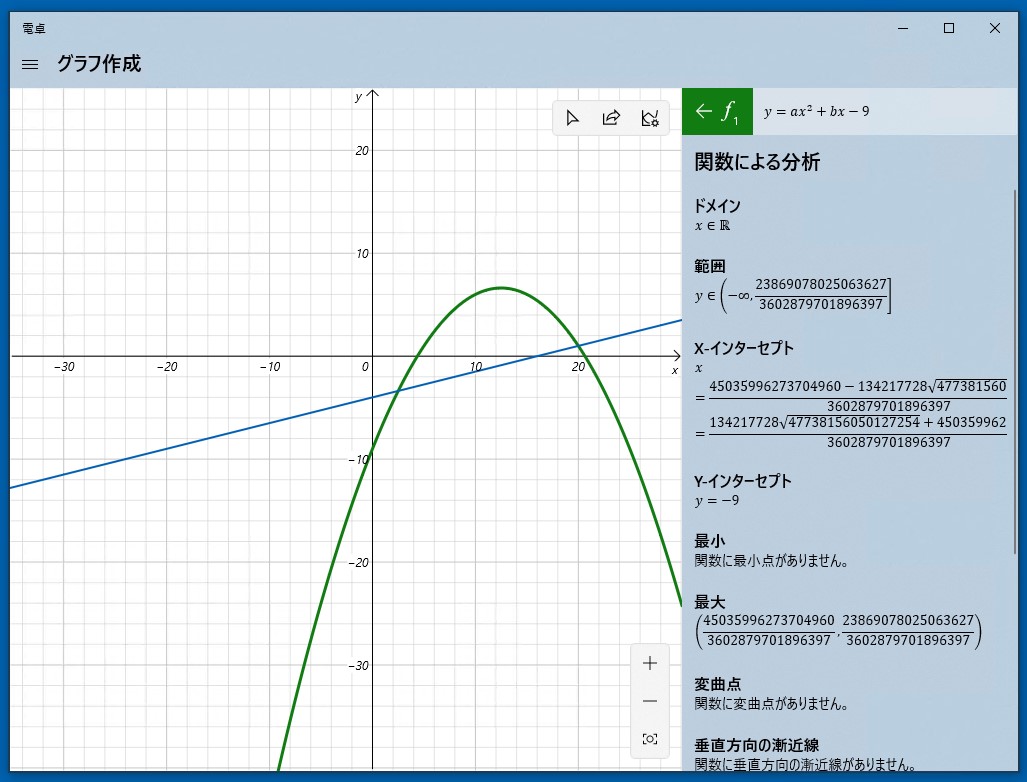Maximize the Calculator window
The height and width of the screenshot is (782, 1027).
click(948, 28)
